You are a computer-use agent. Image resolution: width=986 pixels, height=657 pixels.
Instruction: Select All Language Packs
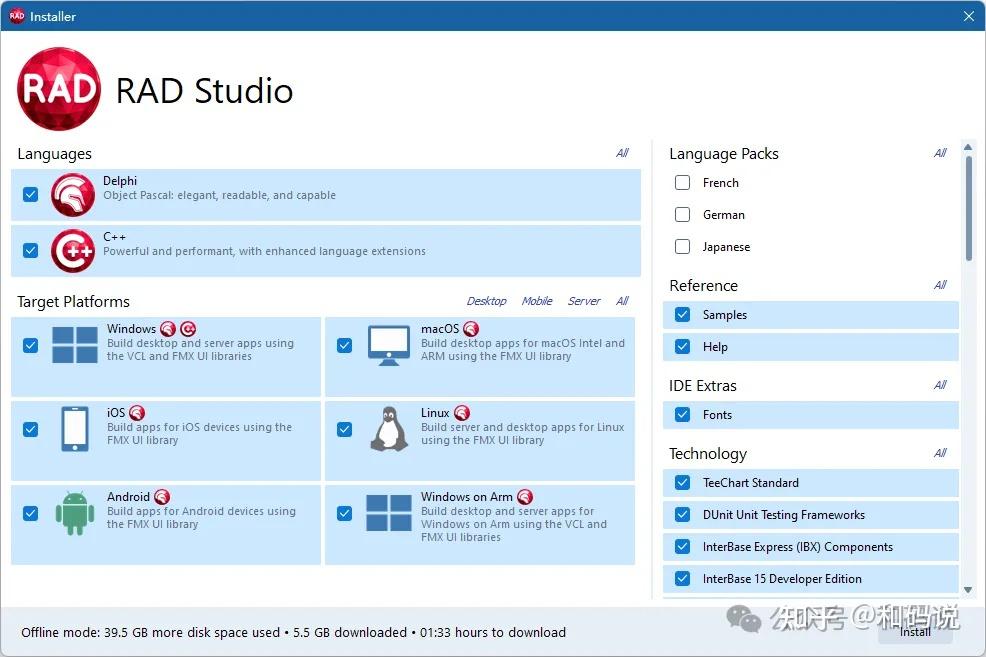[940, 153]
